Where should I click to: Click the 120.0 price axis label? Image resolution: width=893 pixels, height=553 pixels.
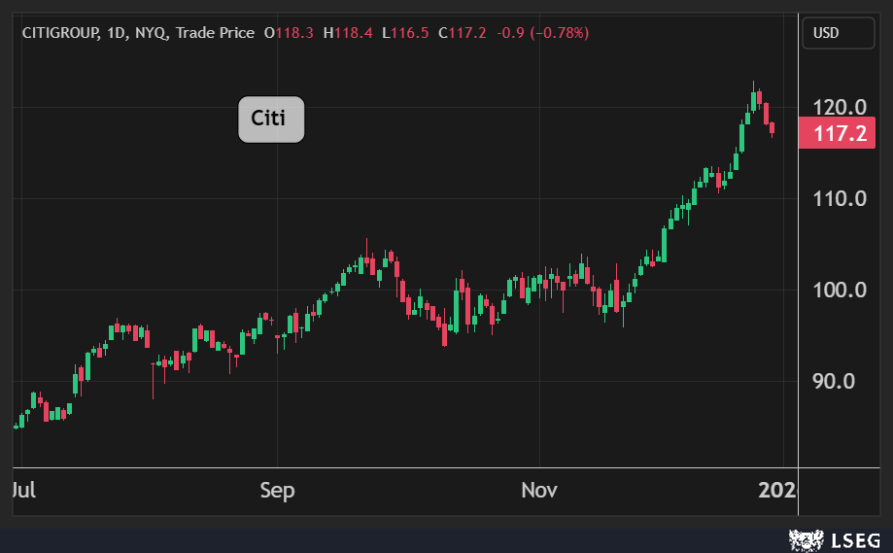(x=839, y=107)
